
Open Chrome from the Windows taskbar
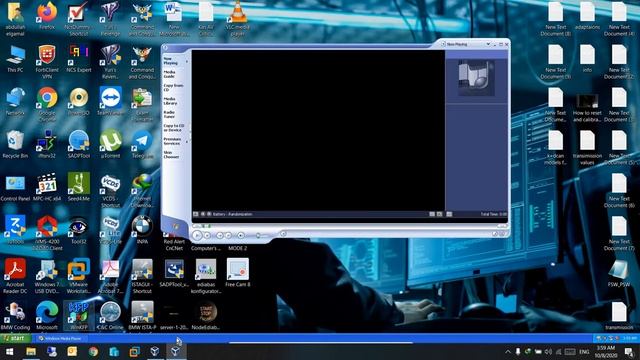(93, 351)
